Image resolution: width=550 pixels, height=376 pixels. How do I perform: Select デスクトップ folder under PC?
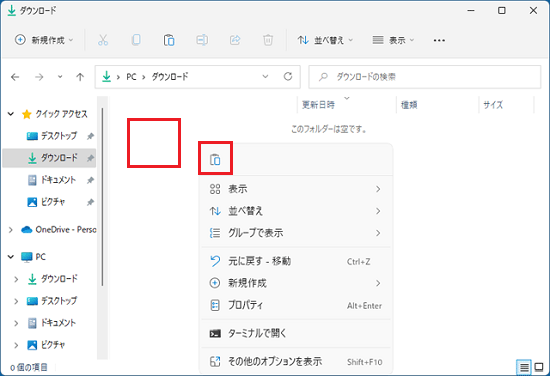[x=59, y=301]
